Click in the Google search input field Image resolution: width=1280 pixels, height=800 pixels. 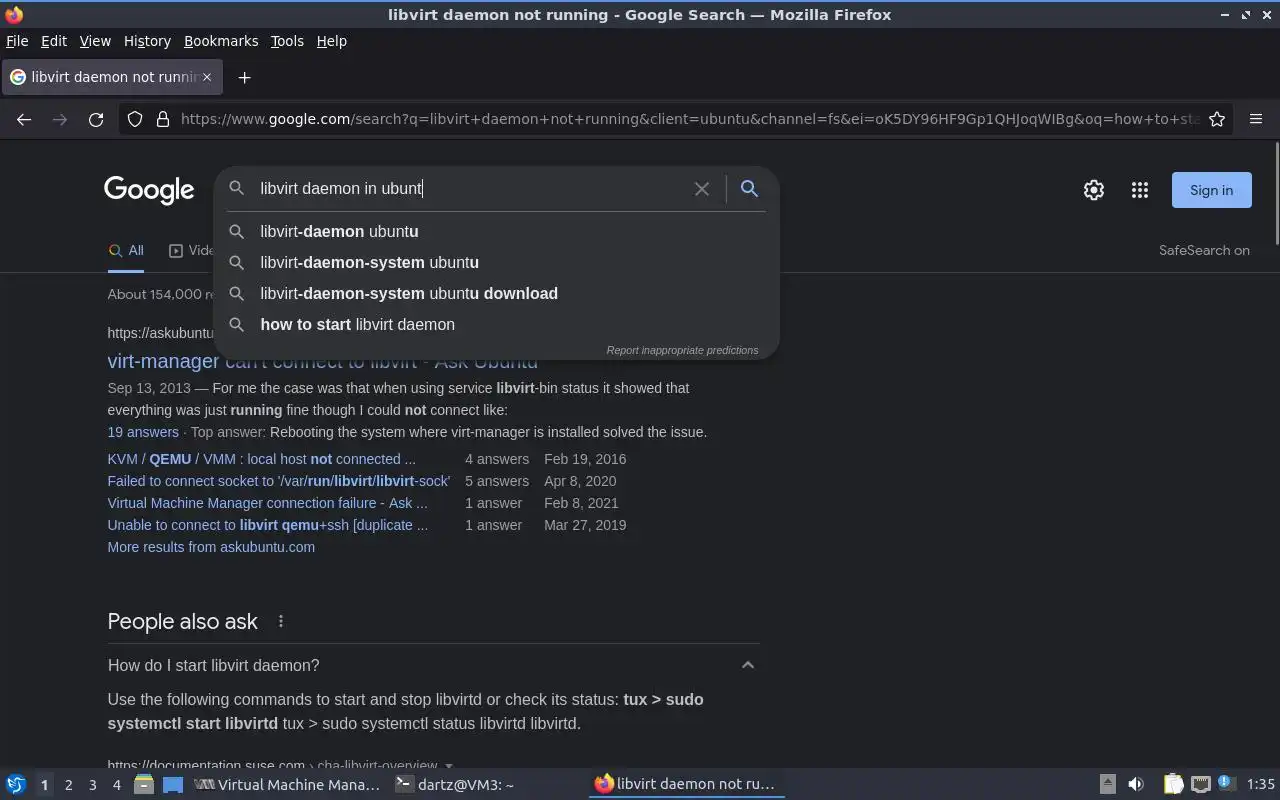(x=470, y=188)
